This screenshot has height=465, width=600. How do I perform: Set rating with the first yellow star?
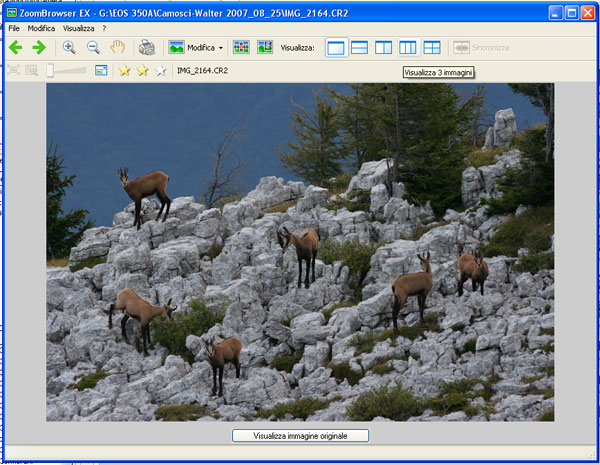tap(125, 70)
